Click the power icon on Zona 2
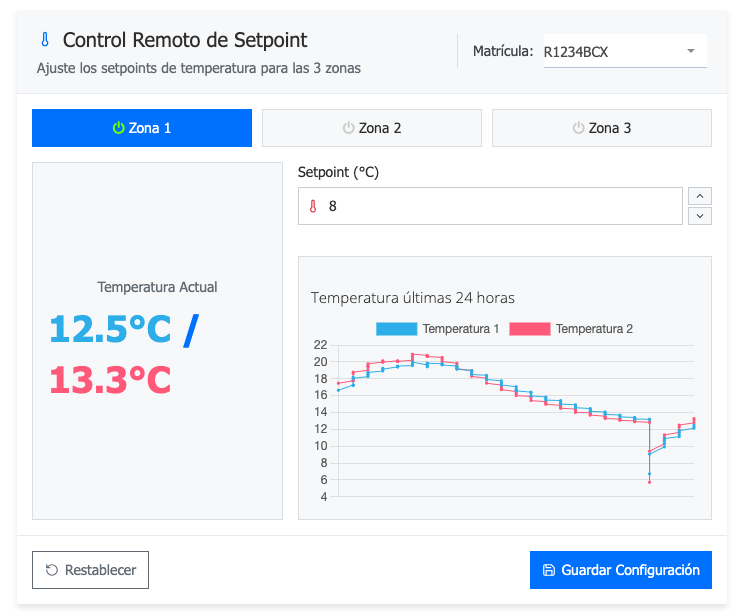The height and width of the screenshot is (616, 738). point(348,128)
